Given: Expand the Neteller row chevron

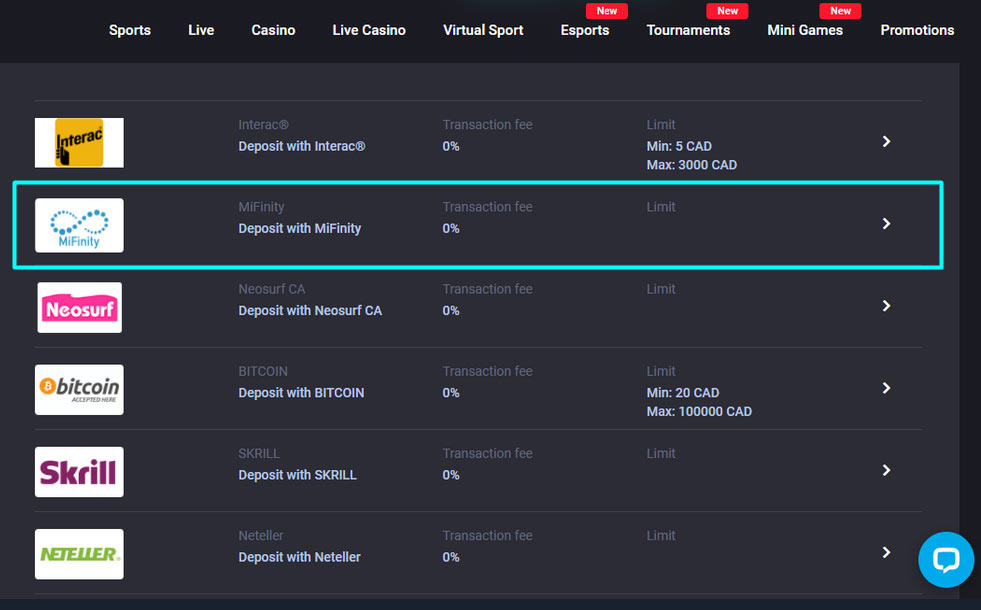Looking at the screenshot, I should [886, 552].
